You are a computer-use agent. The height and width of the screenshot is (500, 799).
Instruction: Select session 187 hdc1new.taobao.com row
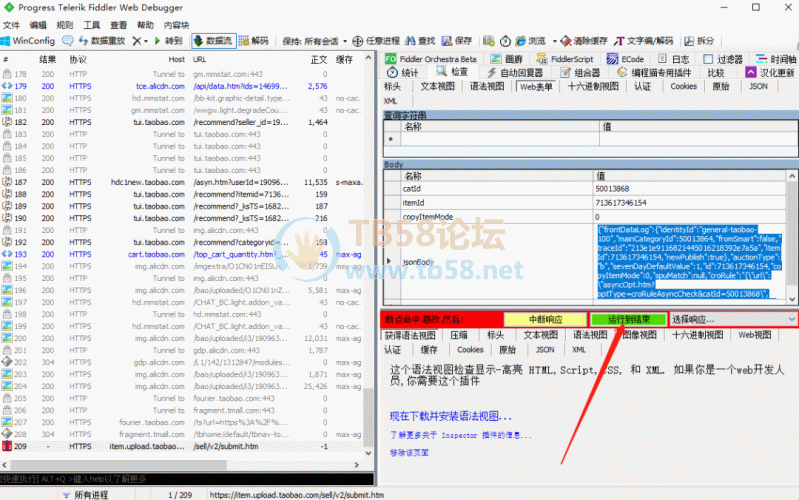pyautogui.click(x=183, y=182)
